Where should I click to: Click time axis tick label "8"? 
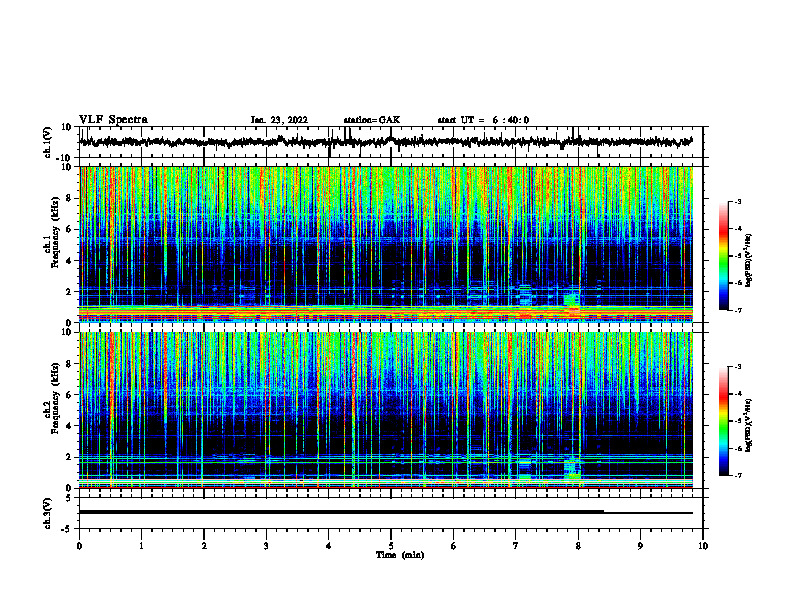coord(578,546)
